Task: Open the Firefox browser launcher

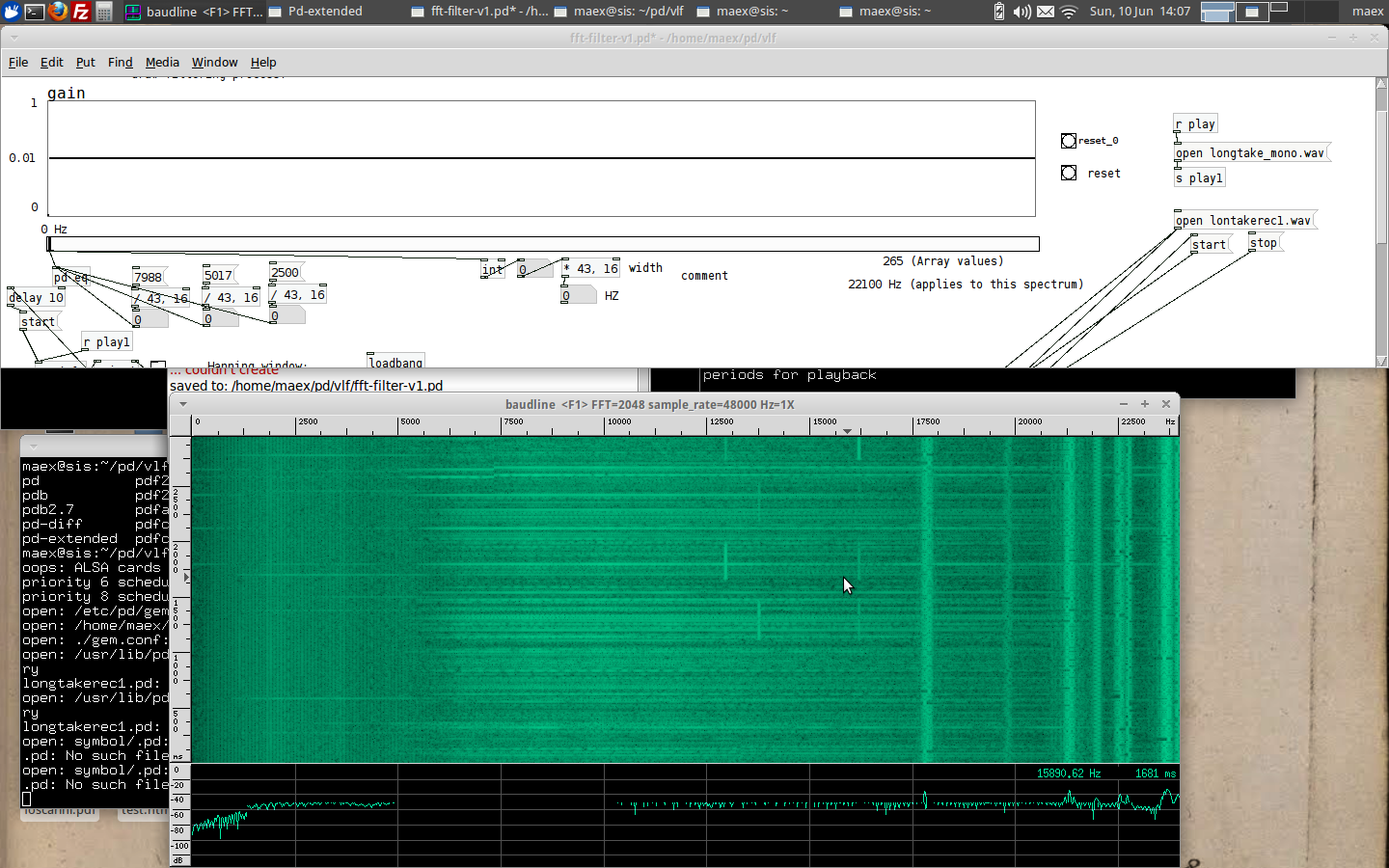Action: [58, 12]
